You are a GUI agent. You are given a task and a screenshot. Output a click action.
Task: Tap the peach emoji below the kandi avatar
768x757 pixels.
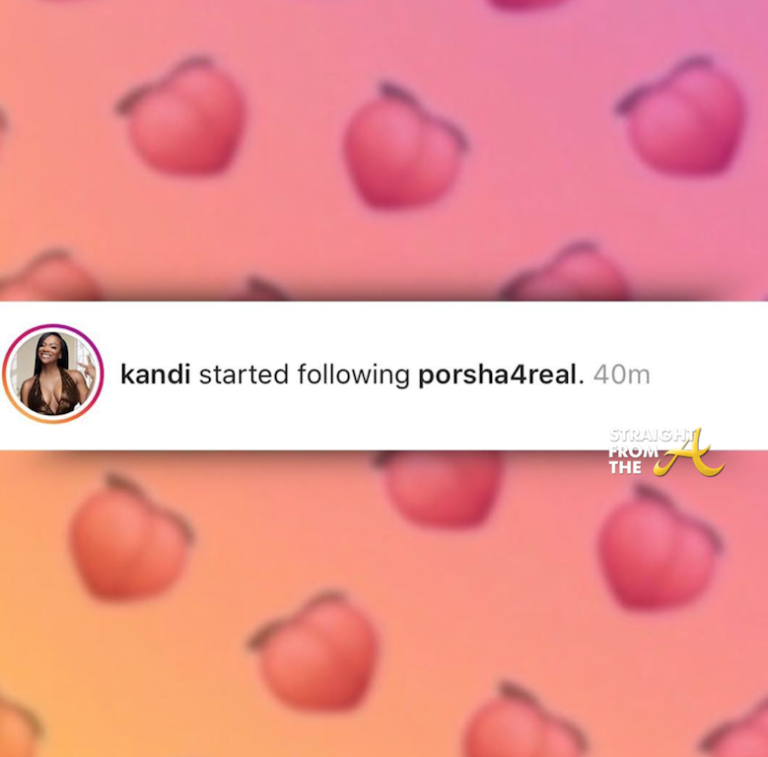click(x=131, y=538)
